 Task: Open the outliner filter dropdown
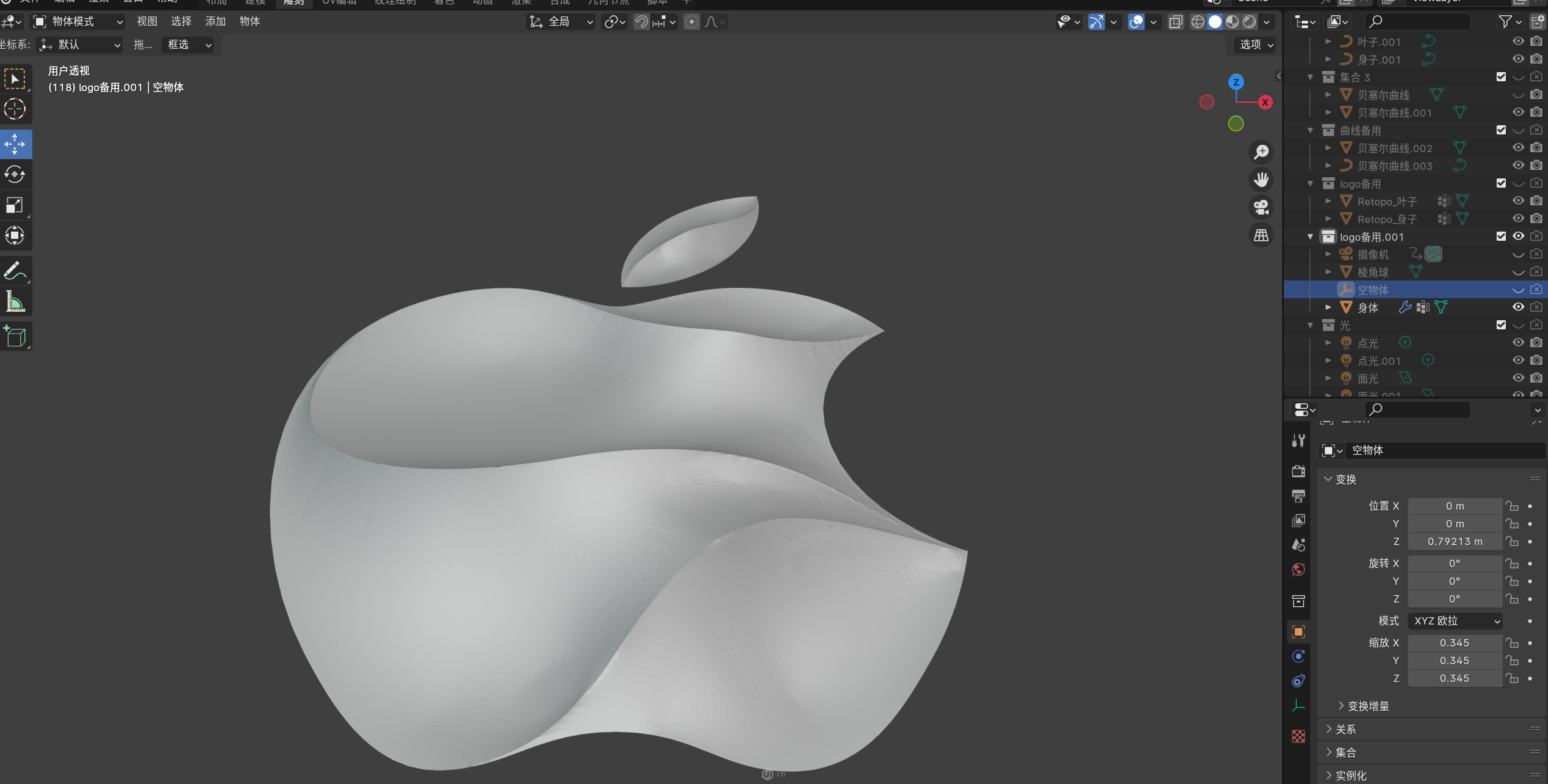point(1509,22)
